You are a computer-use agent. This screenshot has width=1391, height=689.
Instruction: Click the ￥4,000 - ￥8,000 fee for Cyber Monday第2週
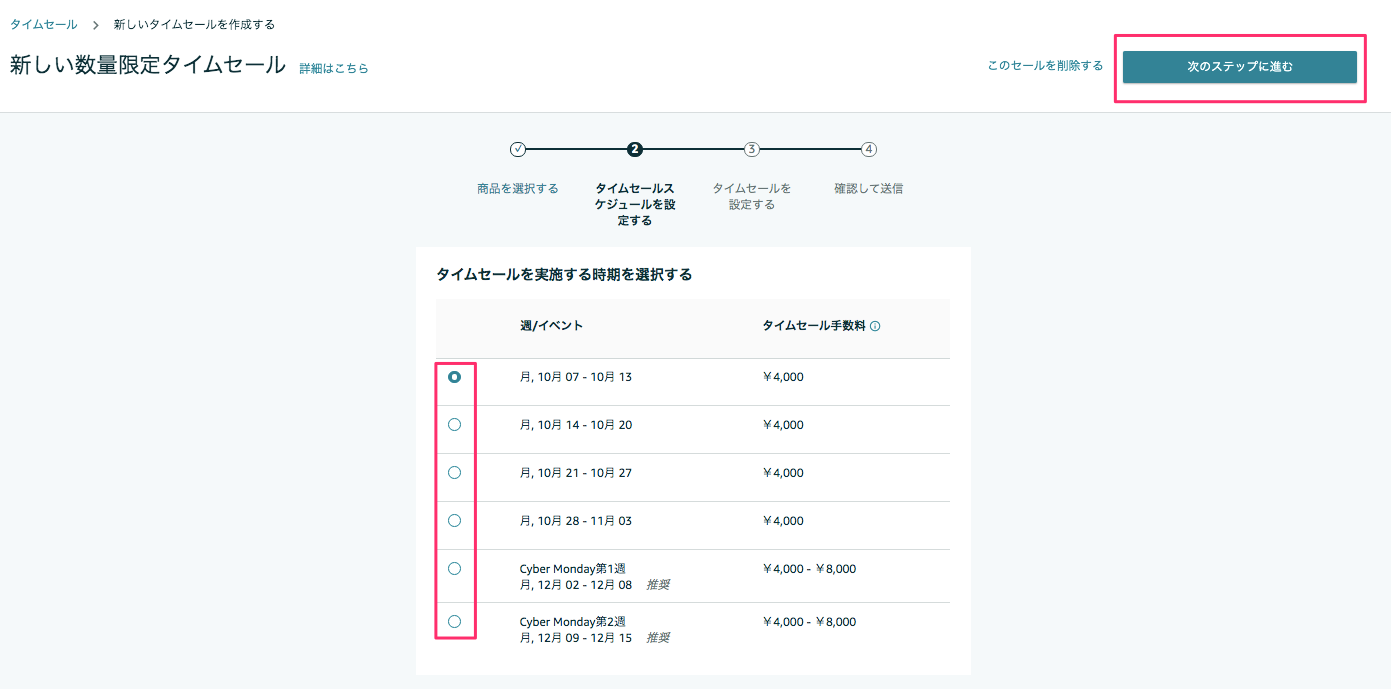[x=809, y=622]
